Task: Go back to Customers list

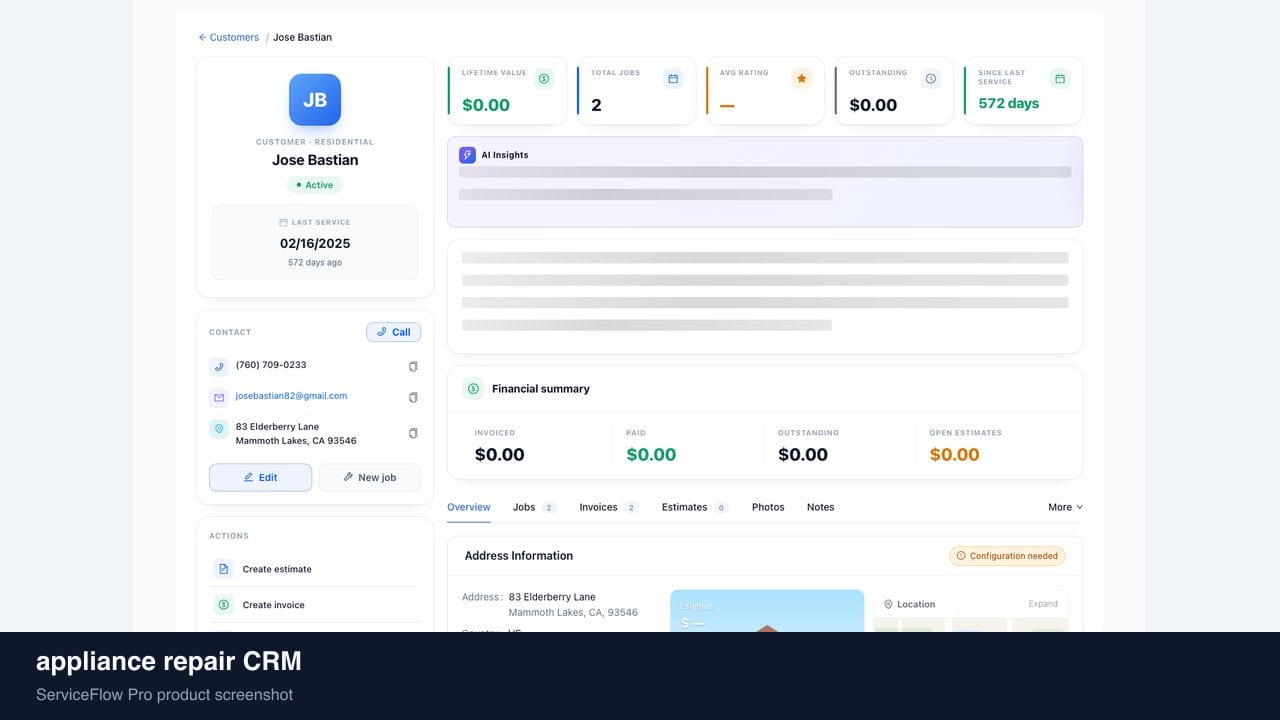Action: [x=229, y=37]
